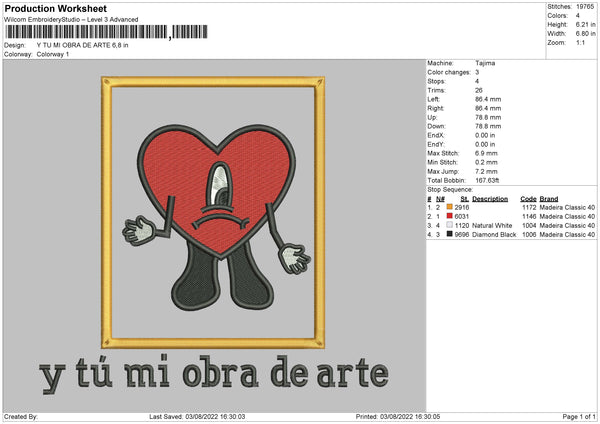Click the red thread swatch in stop 2
Screen dimensions: 600x424
[450, 216]
